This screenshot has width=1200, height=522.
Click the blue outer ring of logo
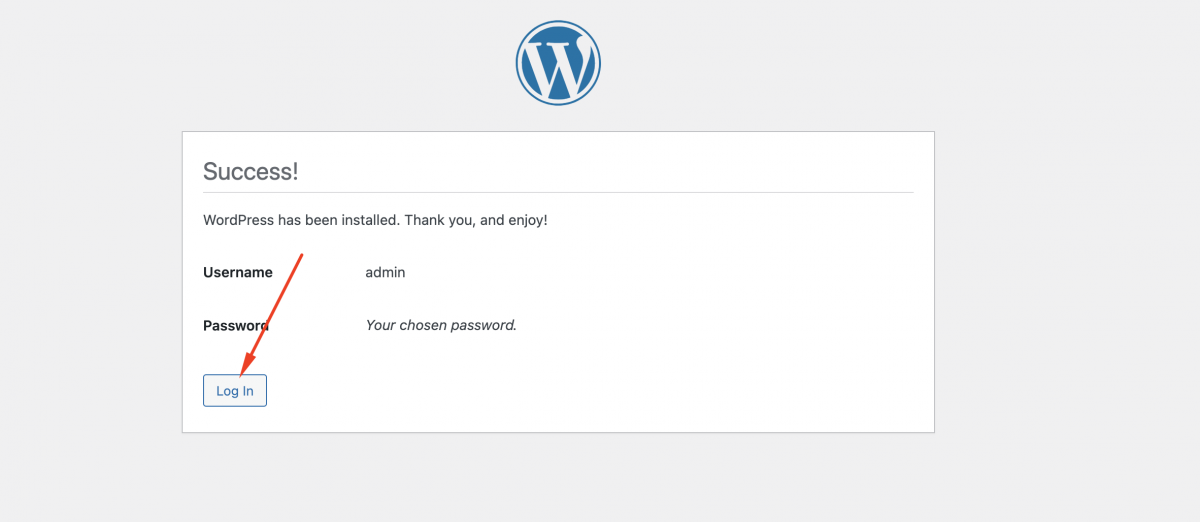(x=558, y=23)
